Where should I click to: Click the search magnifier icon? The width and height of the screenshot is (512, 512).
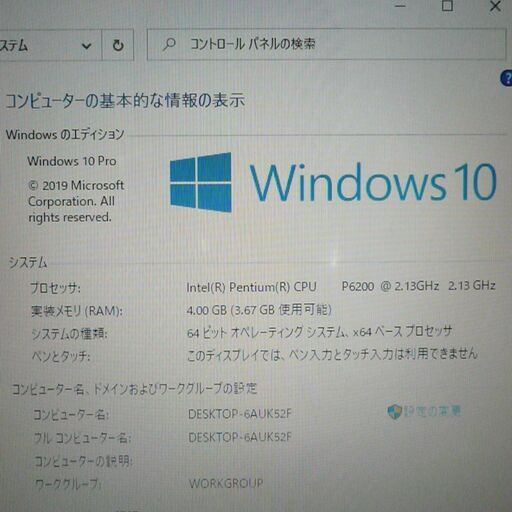pyautogui.click(x=169, y=44)
